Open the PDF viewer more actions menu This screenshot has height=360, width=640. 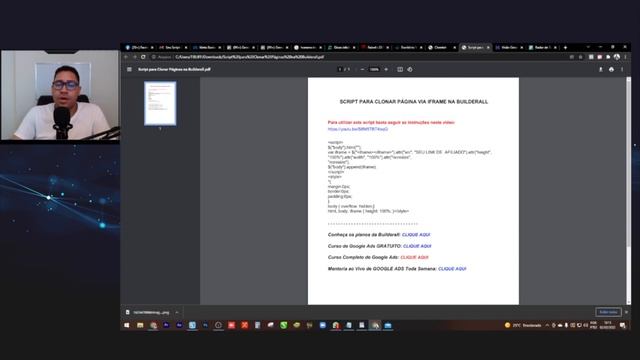point(622,69)
